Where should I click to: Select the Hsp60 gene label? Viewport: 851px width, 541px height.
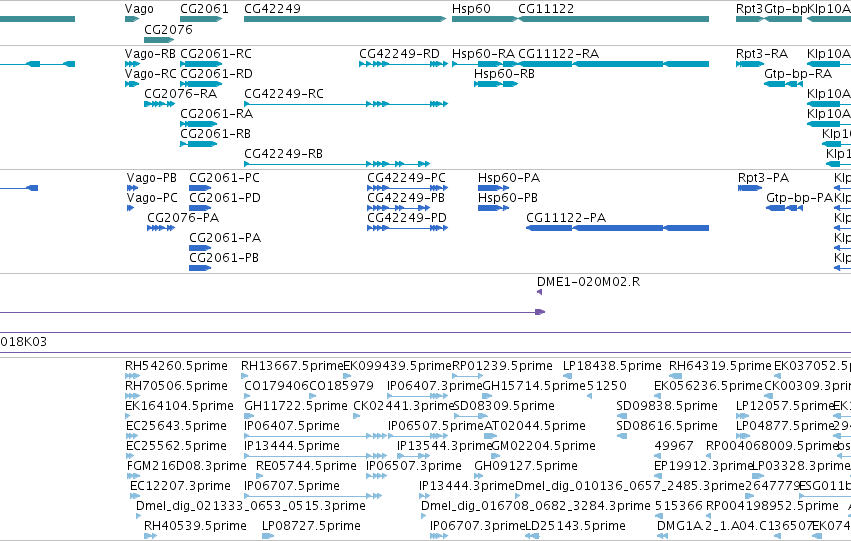click(471, 9)
